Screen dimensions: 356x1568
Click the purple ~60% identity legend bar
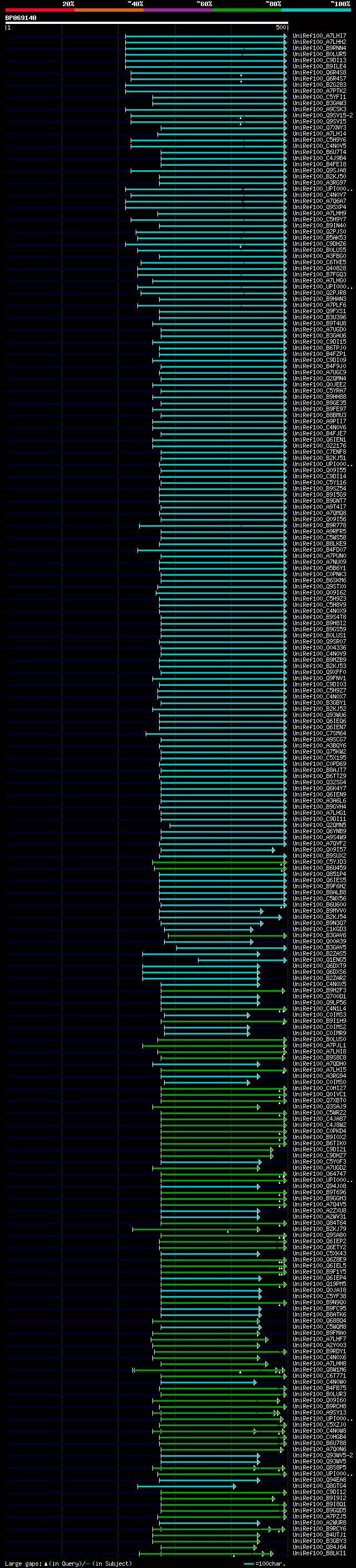(x=179, y=10)
